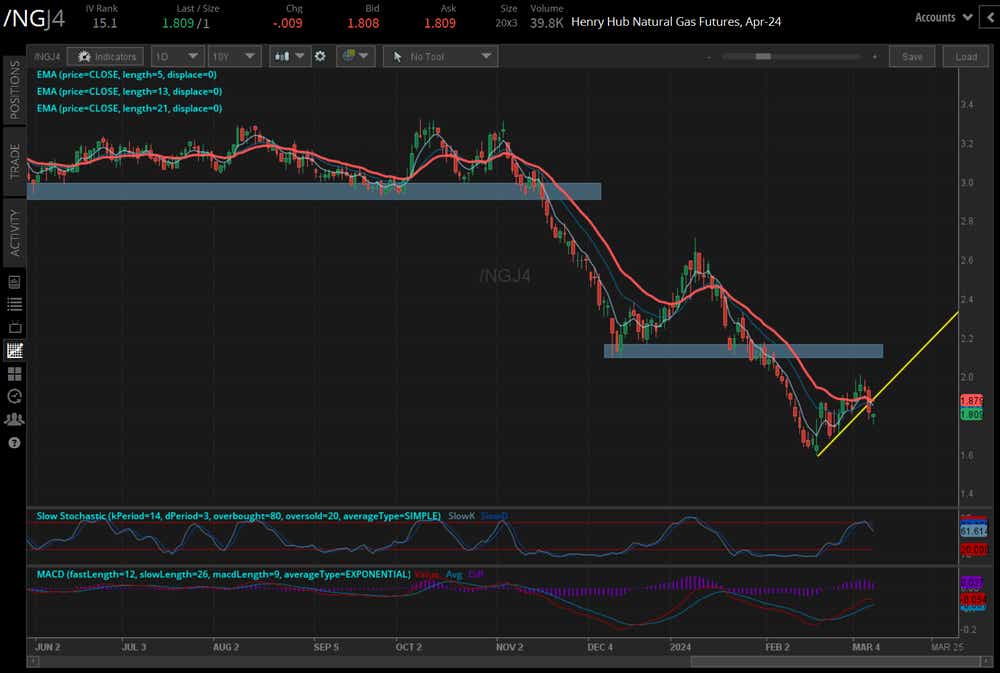Expand the 1D interval dropdown
Image resolution: width=1000 pixels, height=673 pixels.
[177, 57]
